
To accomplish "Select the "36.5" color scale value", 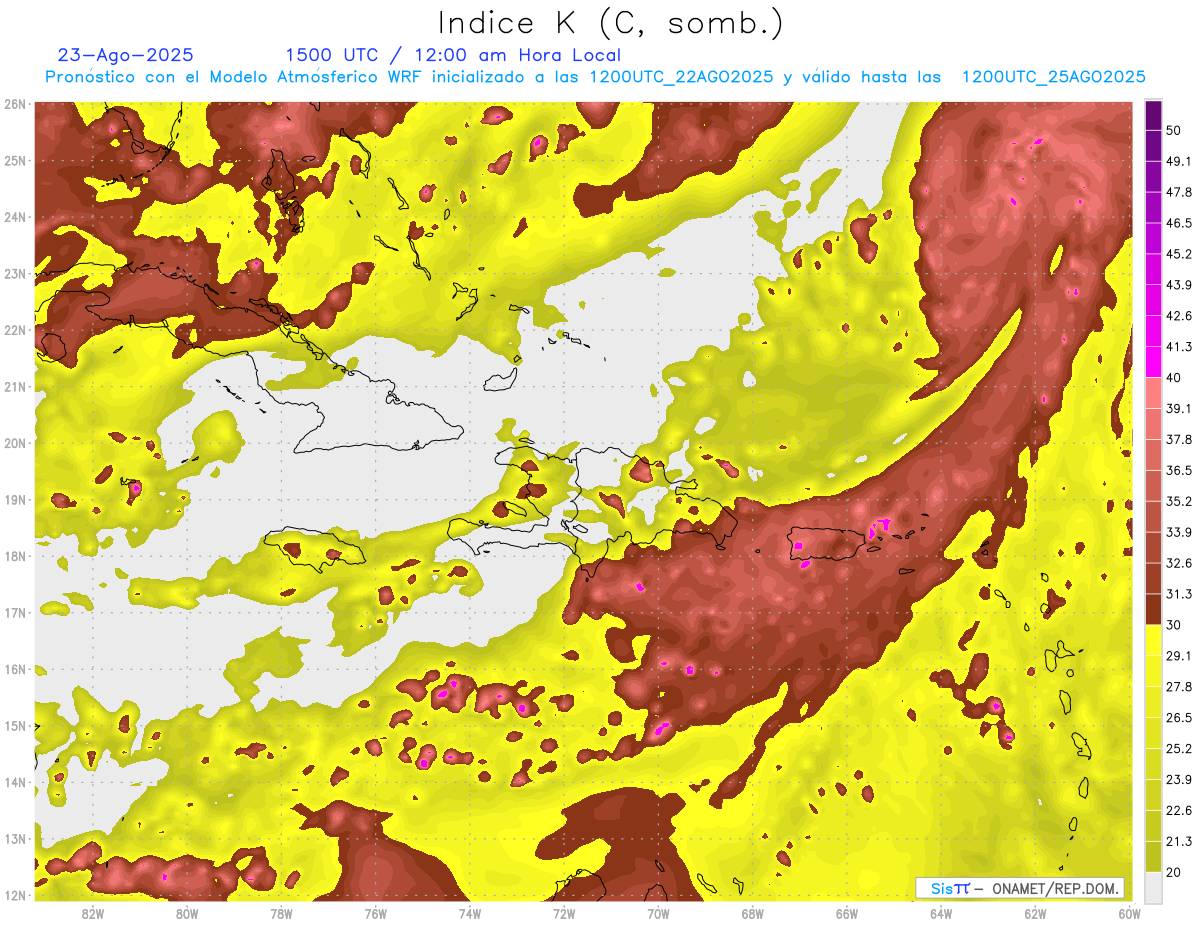I will 1179,470.
